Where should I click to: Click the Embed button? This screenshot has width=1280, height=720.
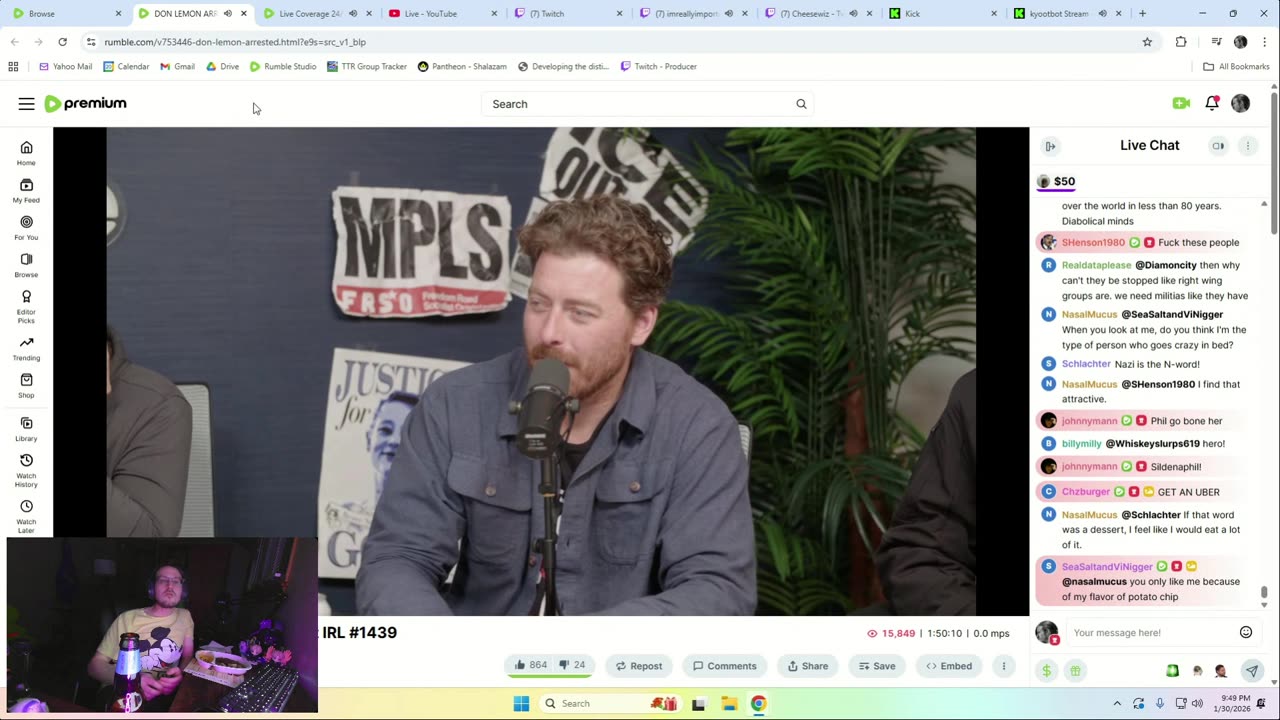tap(948, 666)
